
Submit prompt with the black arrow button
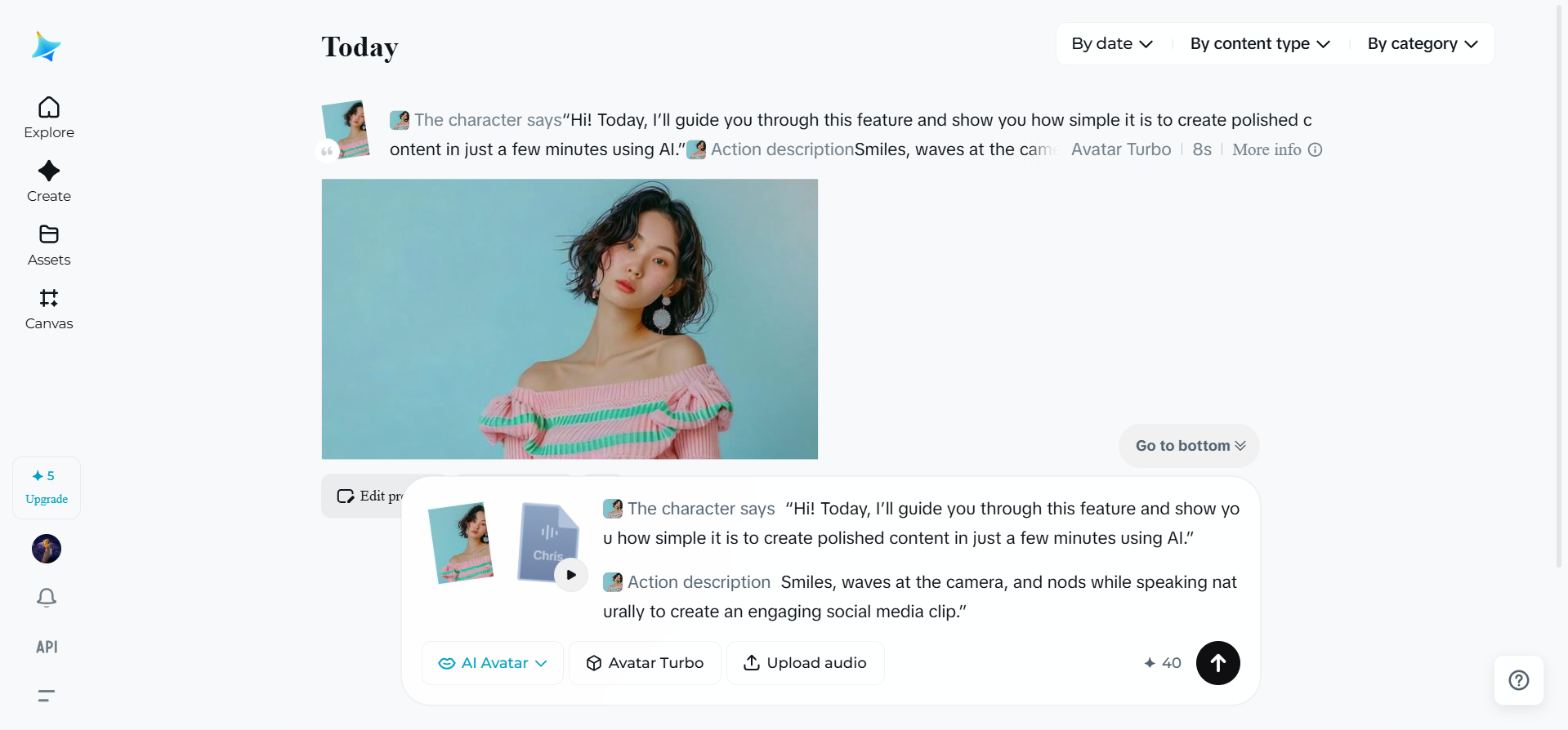click(1217, 663)
